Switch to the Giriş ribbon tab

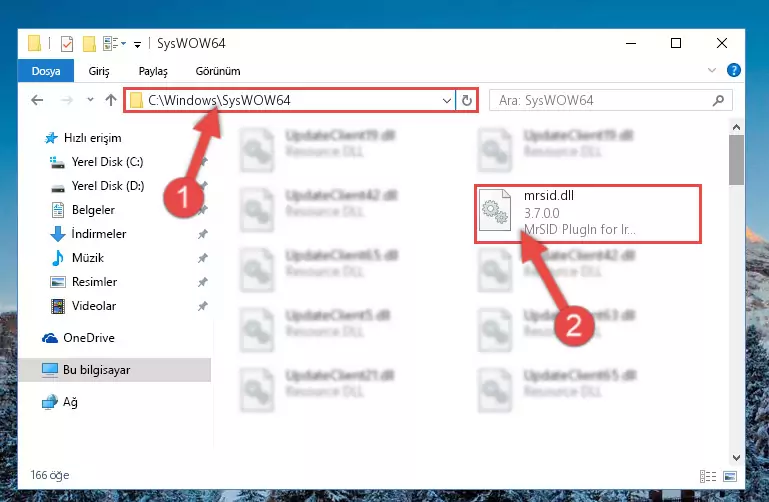point(99,71)
